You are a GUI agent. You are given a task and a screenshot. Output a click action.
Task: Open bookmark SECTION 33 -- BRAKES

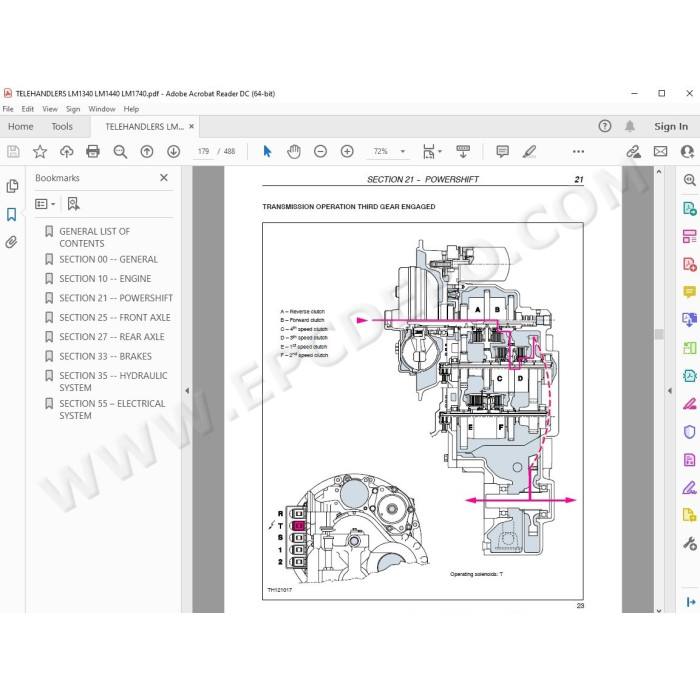click(105, 356)
